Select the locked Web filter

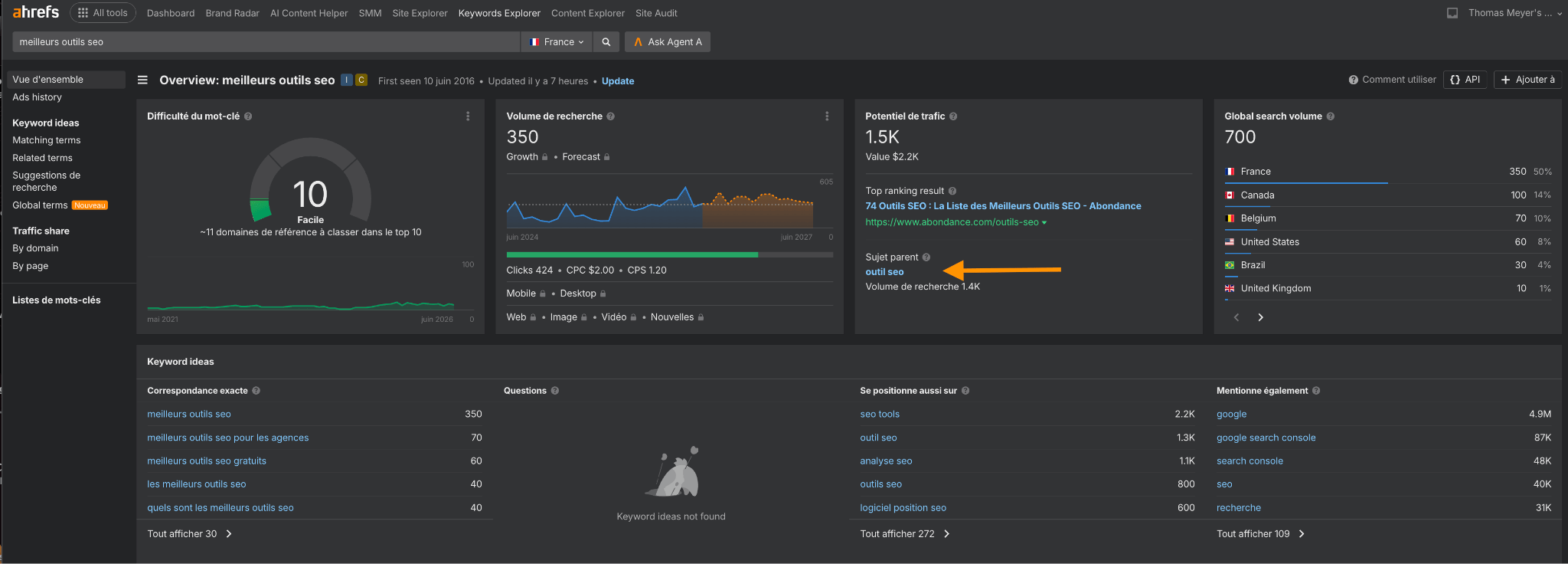coord(521,317)
